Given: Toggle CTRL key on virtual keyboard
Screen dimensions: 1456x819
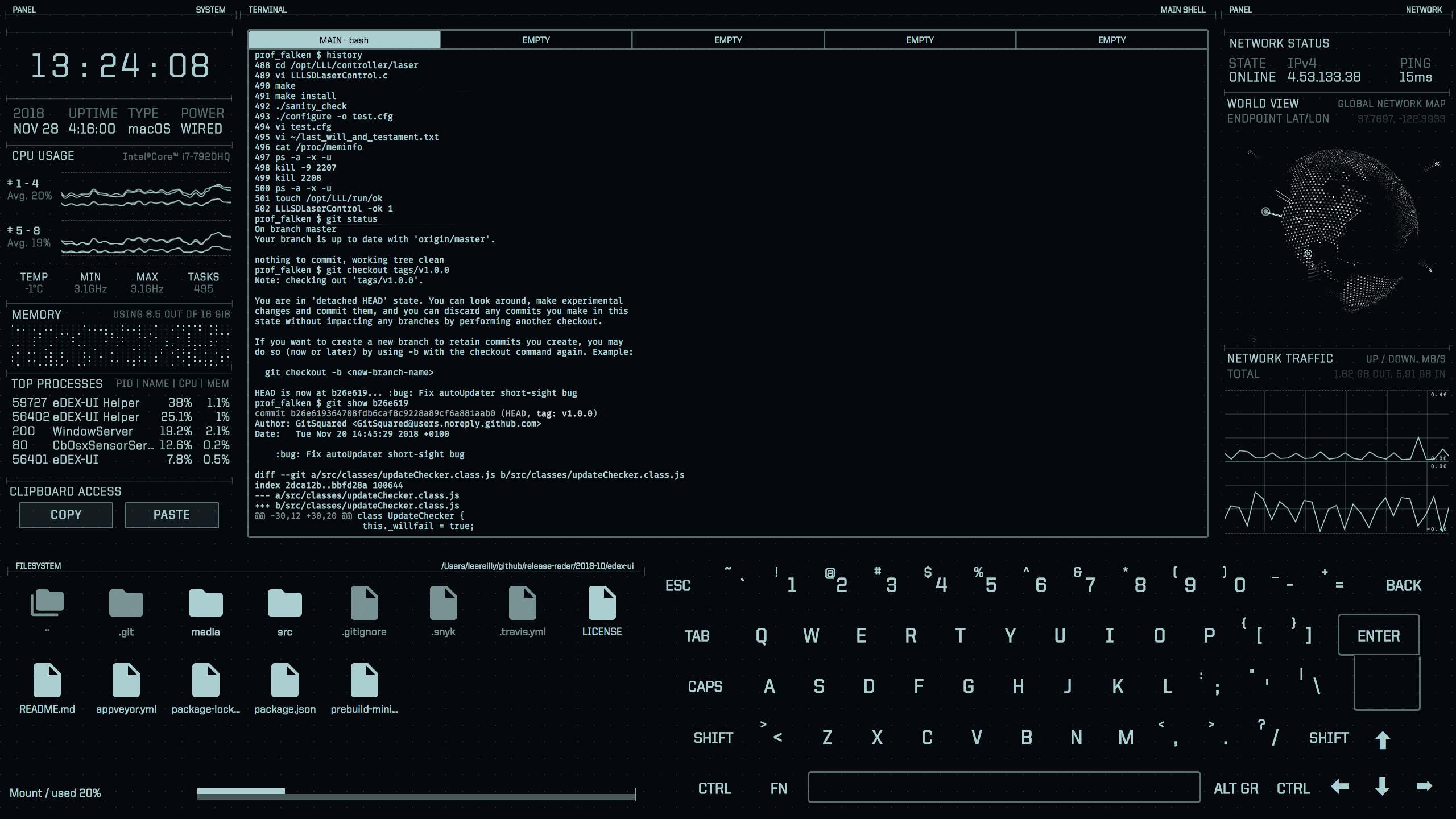Looking at the screenshot, I should tap(715, 789).
